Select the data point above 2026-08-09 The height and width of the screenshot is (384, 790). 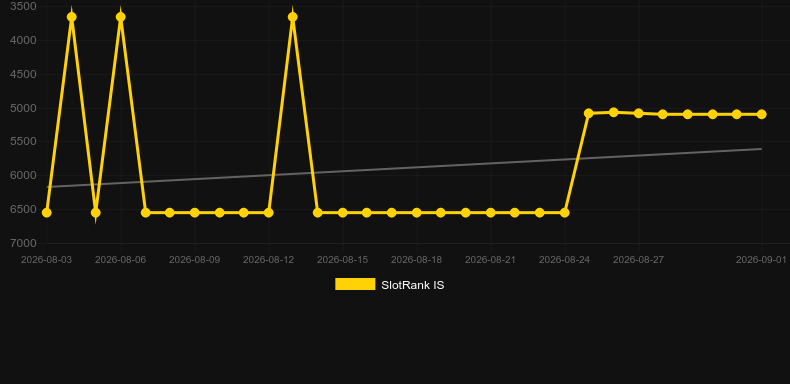point(194,213)
